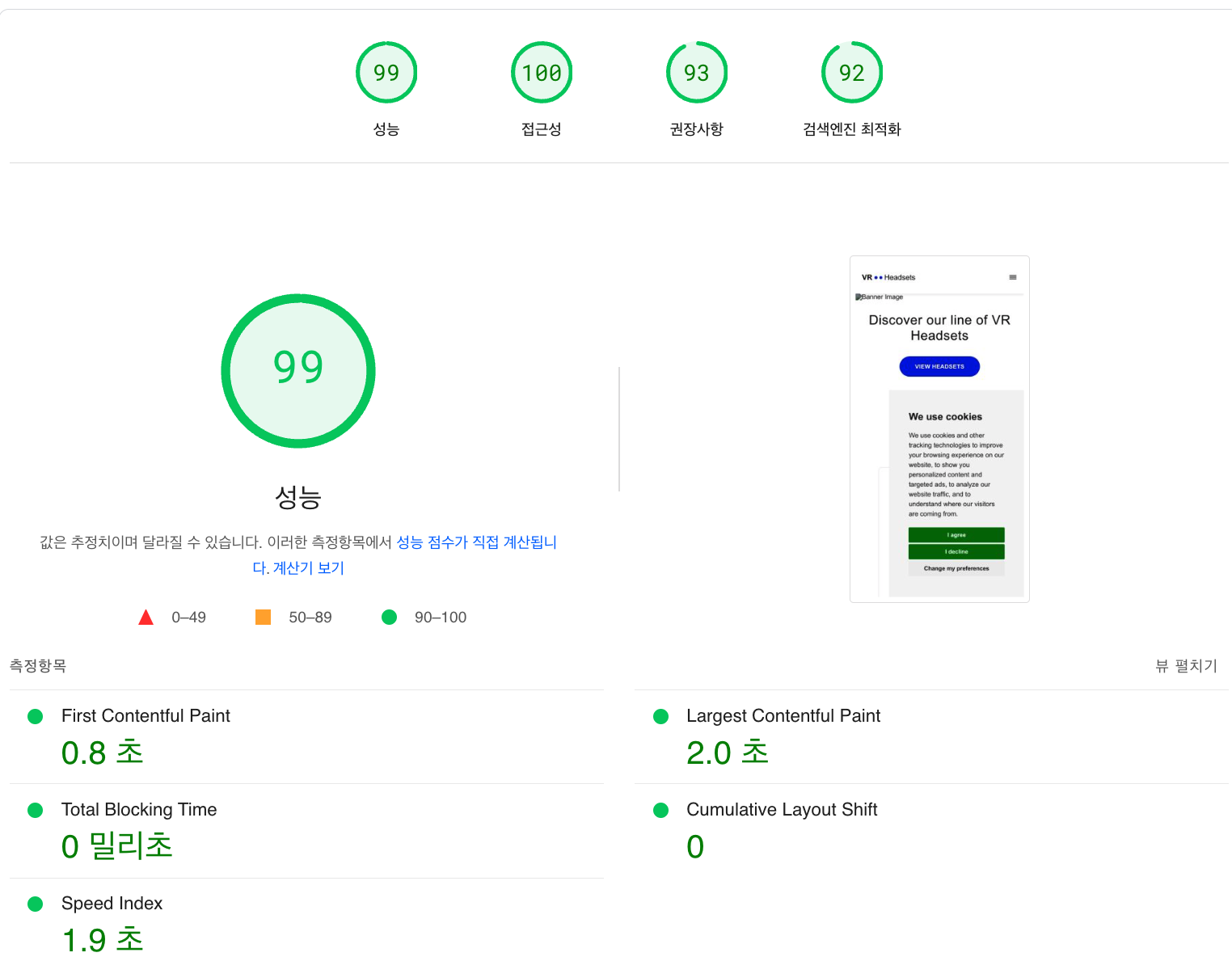Viewport: 1232px width, 978px height.
Task: Click the large 성능 title under the gauge
Action: [x=298, y=496]
